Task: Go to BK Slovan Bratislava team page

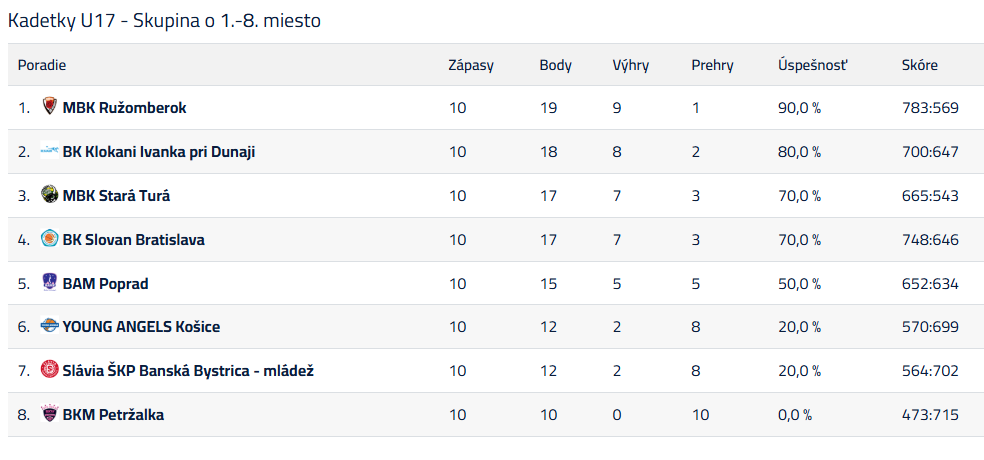Action: [x=133, y=240]
